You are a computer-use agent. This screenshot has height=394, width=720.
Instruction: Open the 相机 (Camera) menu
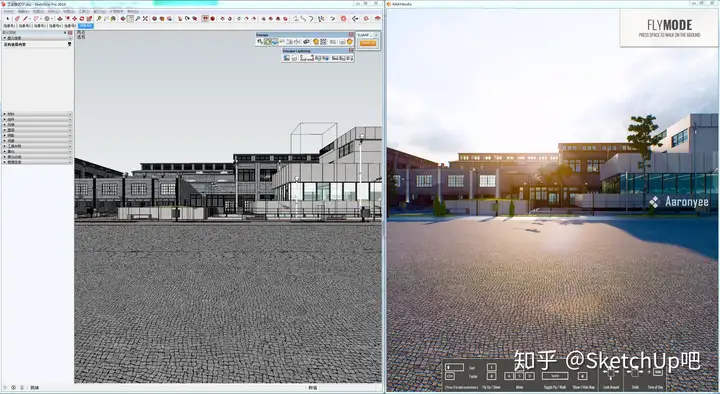(54, 11)
